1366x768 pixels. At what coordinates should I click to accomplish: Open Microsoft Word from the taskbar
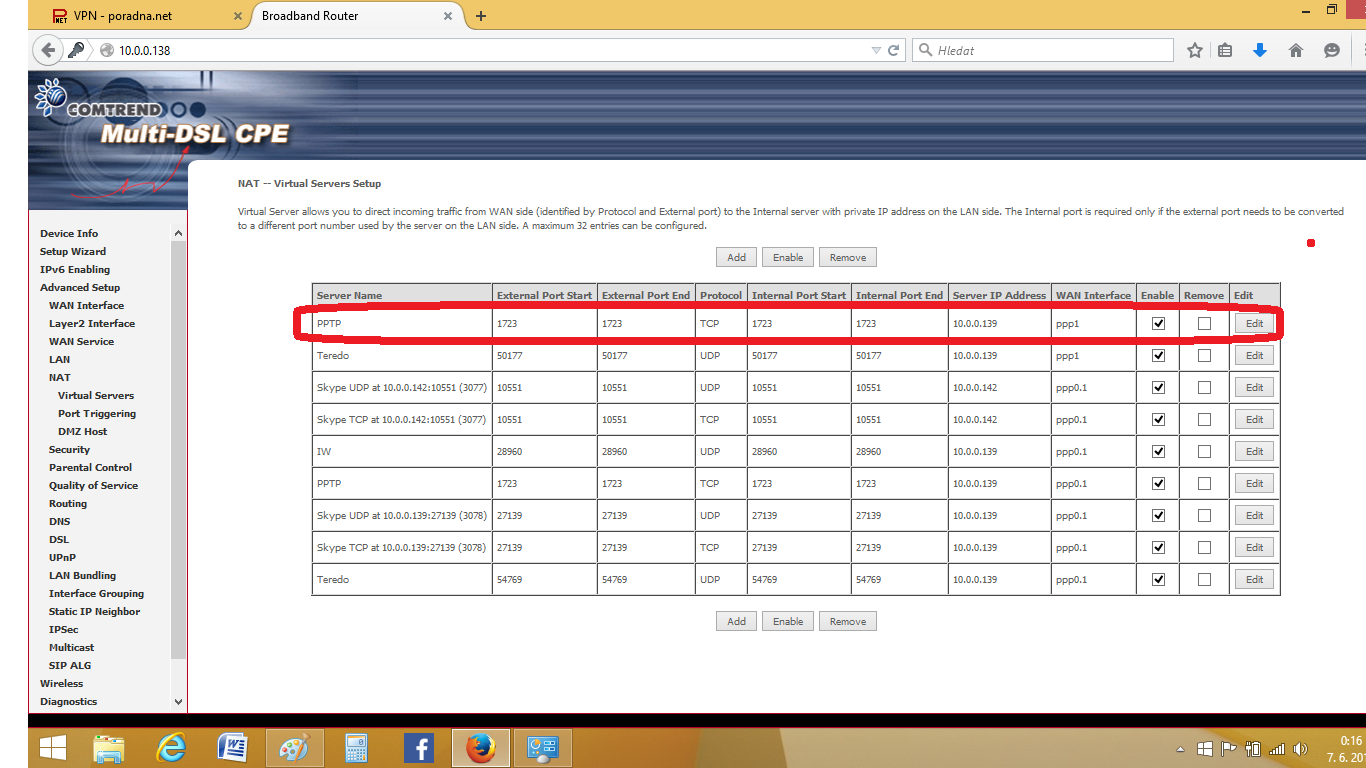coord(232,748)
